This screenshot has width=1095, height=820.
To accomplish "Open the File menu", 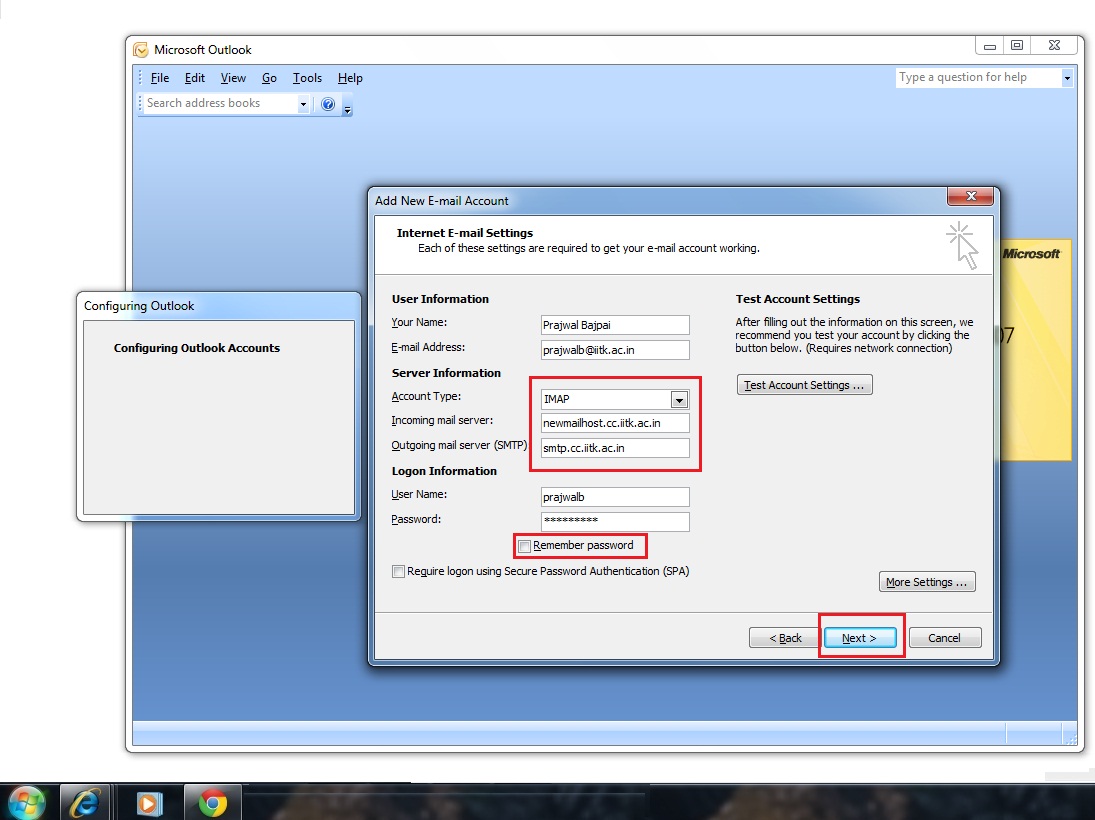I will coord(160,78).
